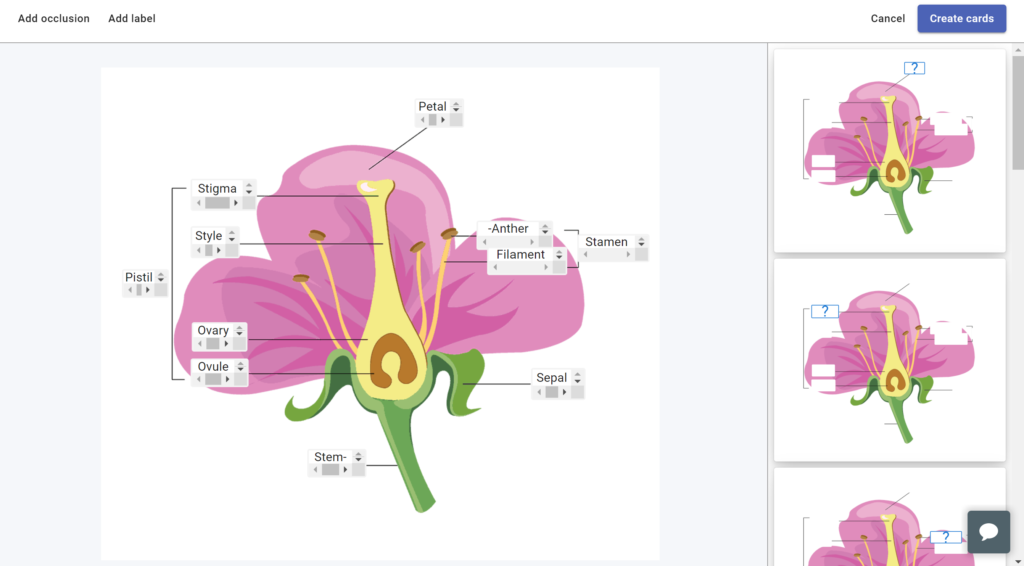The image size is (1024, 566).
Task: Select the Filament label text box
Action: pos(520,255)
